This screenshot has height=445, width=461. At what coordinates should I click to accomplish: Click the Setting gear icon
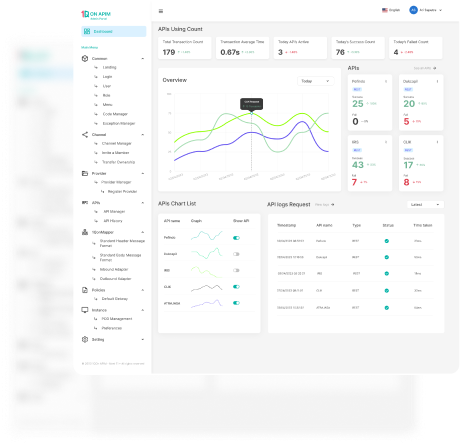click(85, 339)
